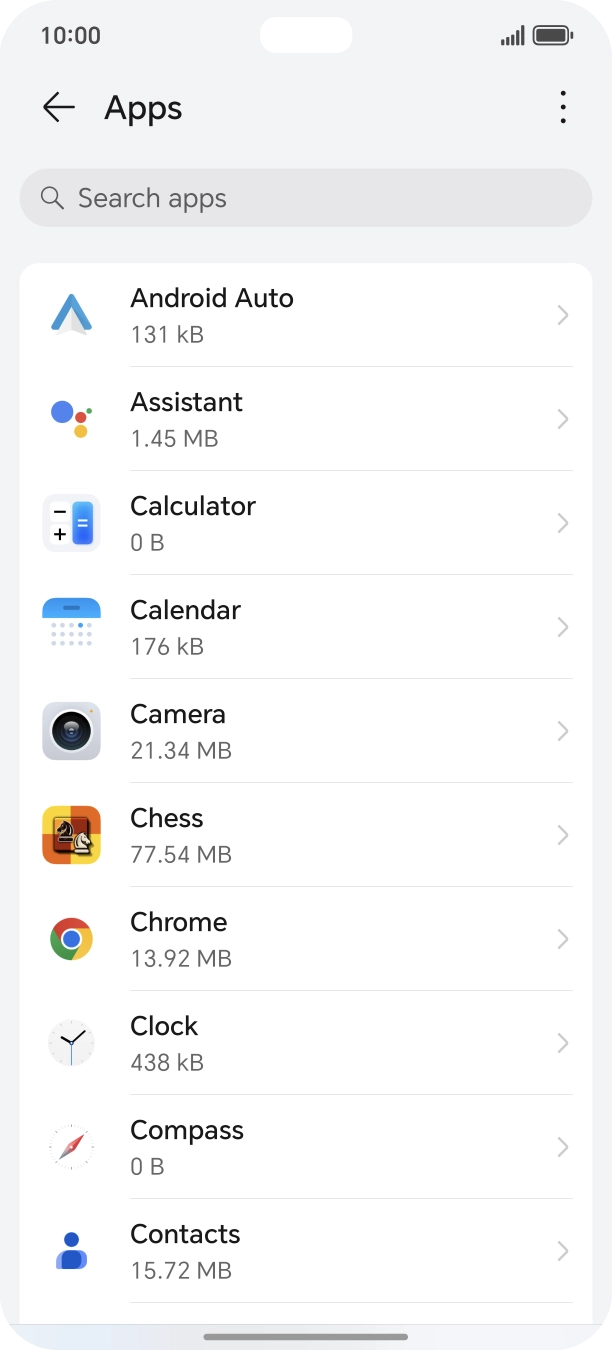The image size is (612, 1350).
Task: Click the Chess game icon
Action: pyautogui.click(x=71, y=835)
